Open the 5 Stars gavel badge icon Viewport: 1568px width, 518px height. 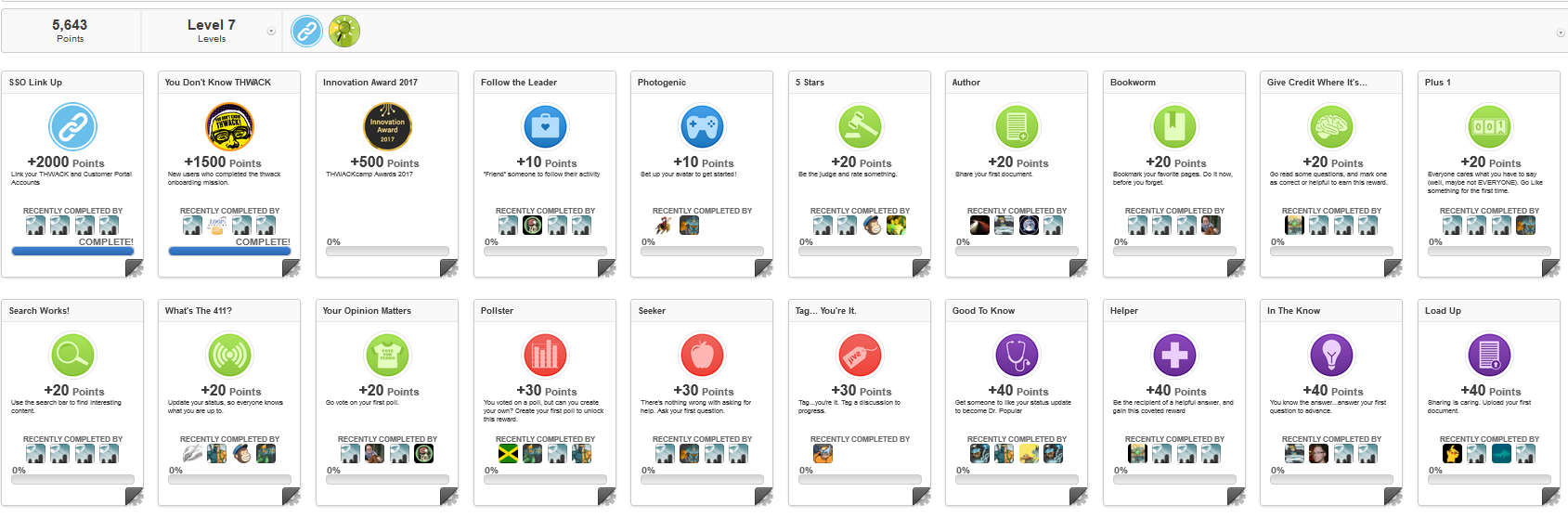pos(860,126)
